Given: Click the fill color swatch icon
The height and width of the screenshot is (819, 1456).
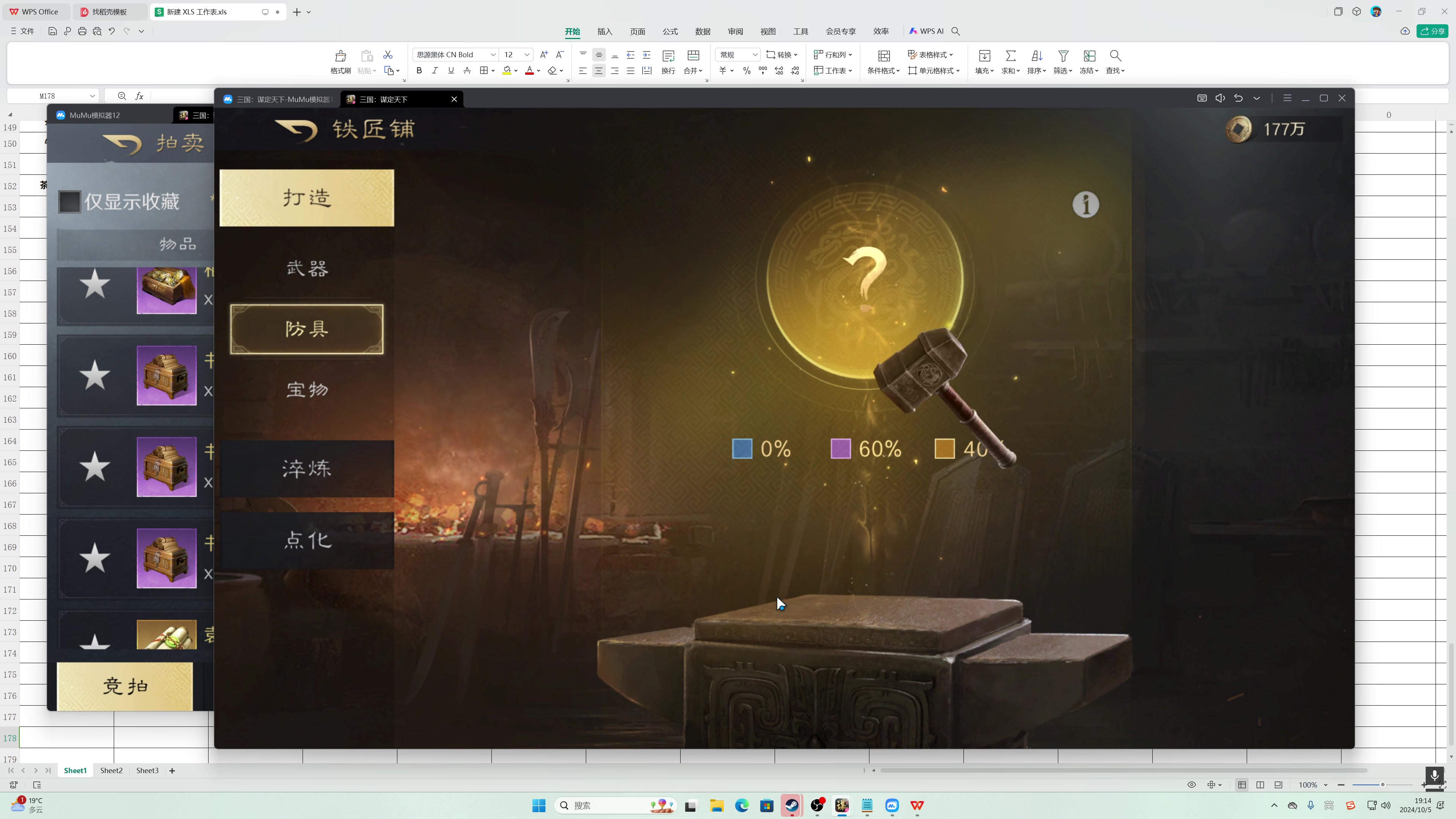Looking at the screenshot, I should [x=507, y=71].
